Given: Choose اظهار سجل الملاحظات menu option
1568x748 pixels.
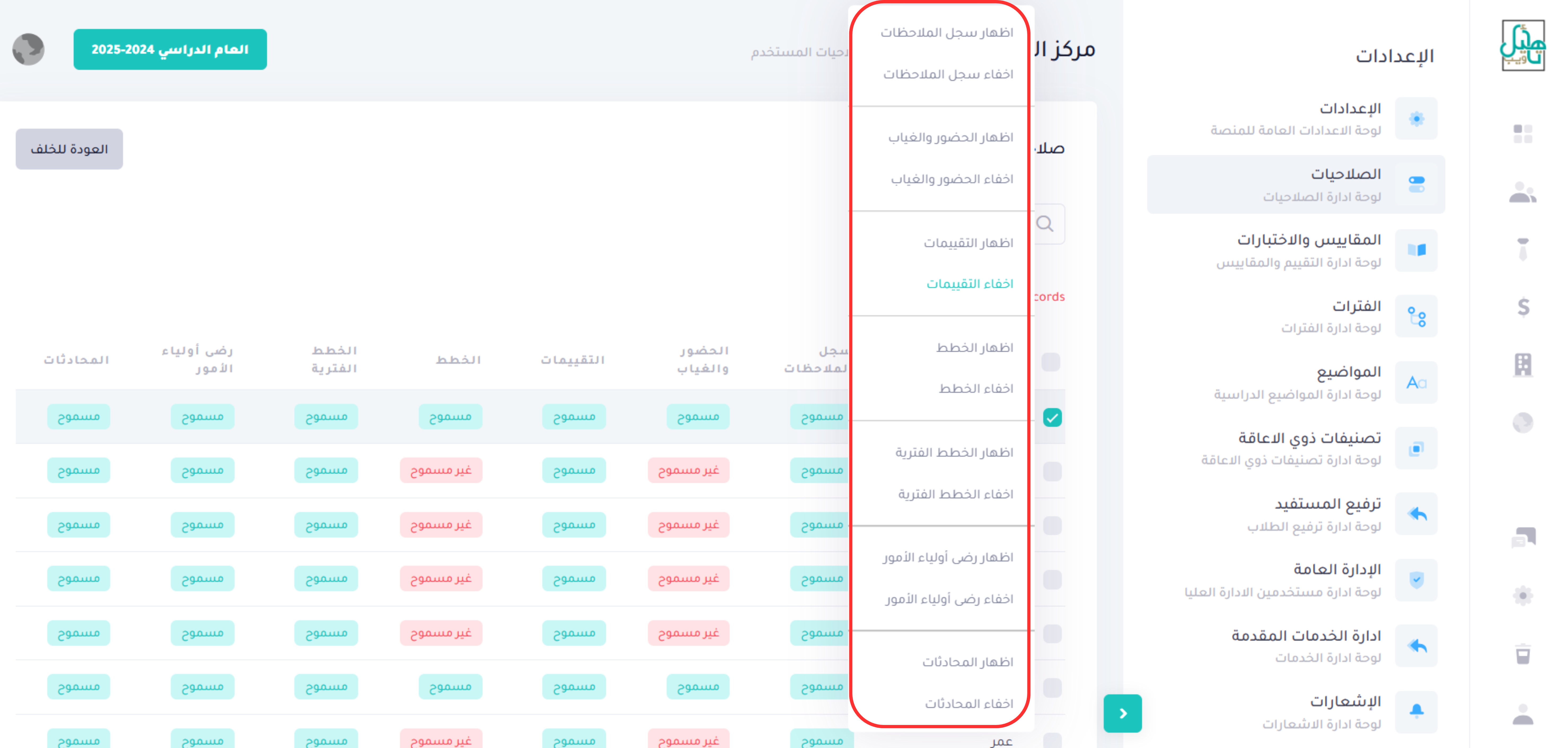Looking at the screenshot, I should (946, 33).
